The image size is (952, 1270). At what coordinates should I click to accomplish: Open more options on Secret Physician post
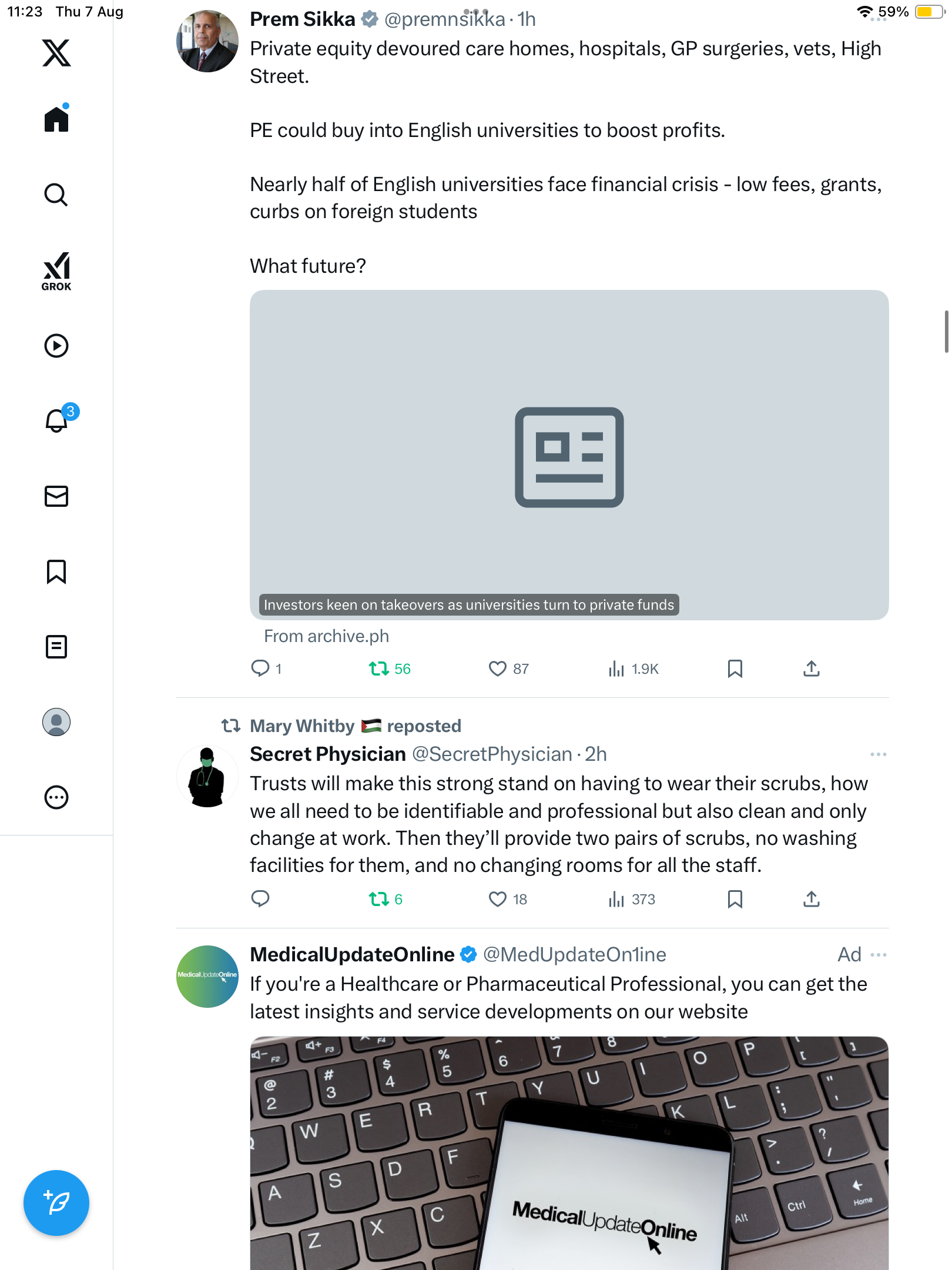(x=878, y=754)
